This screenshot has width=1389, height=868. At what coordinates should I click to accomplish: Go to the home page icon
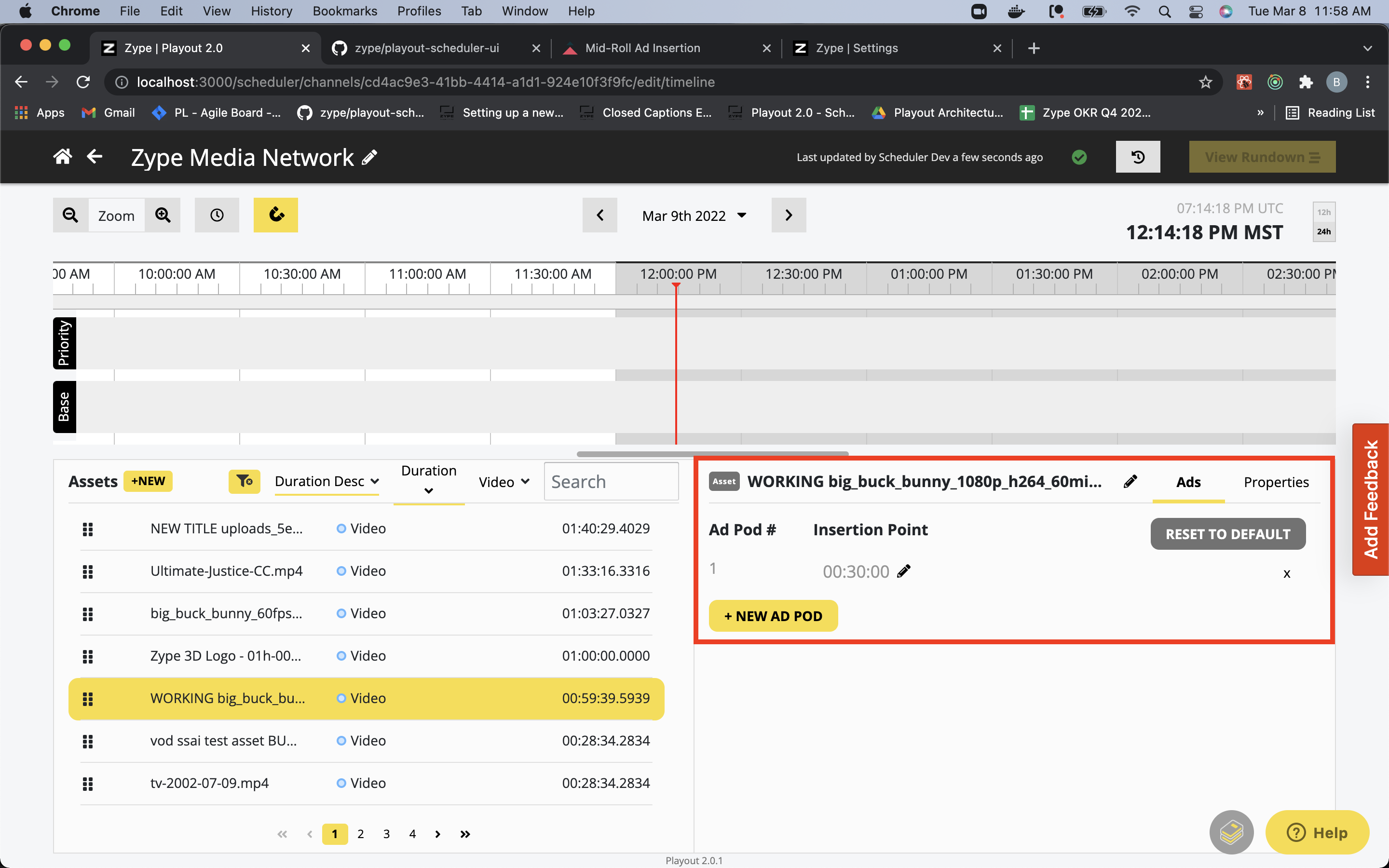63,157
